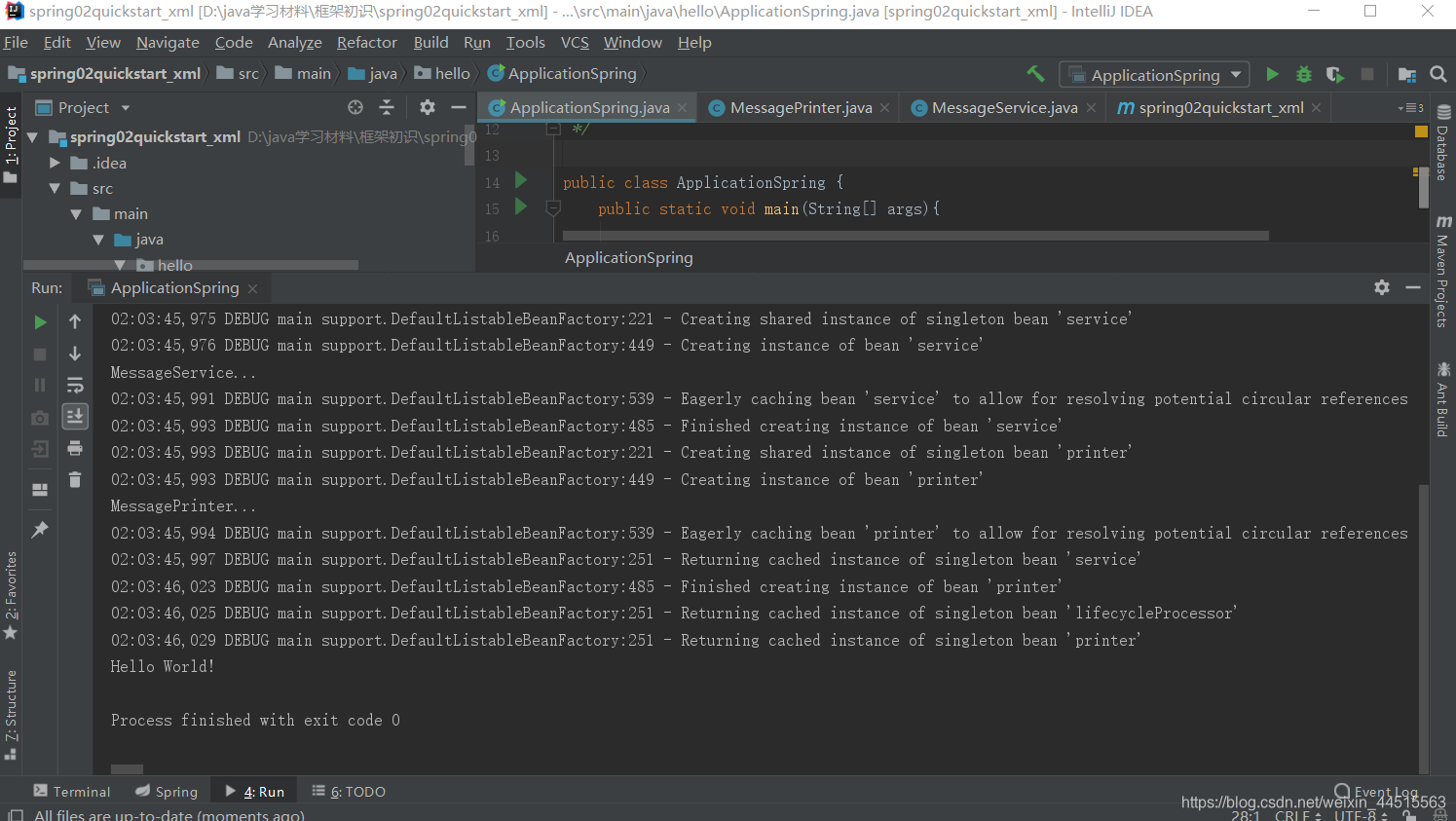Click the gutter run arrow beside main method
The width and height of the screenshot is (1456, 821).
(x=521, y=206)
